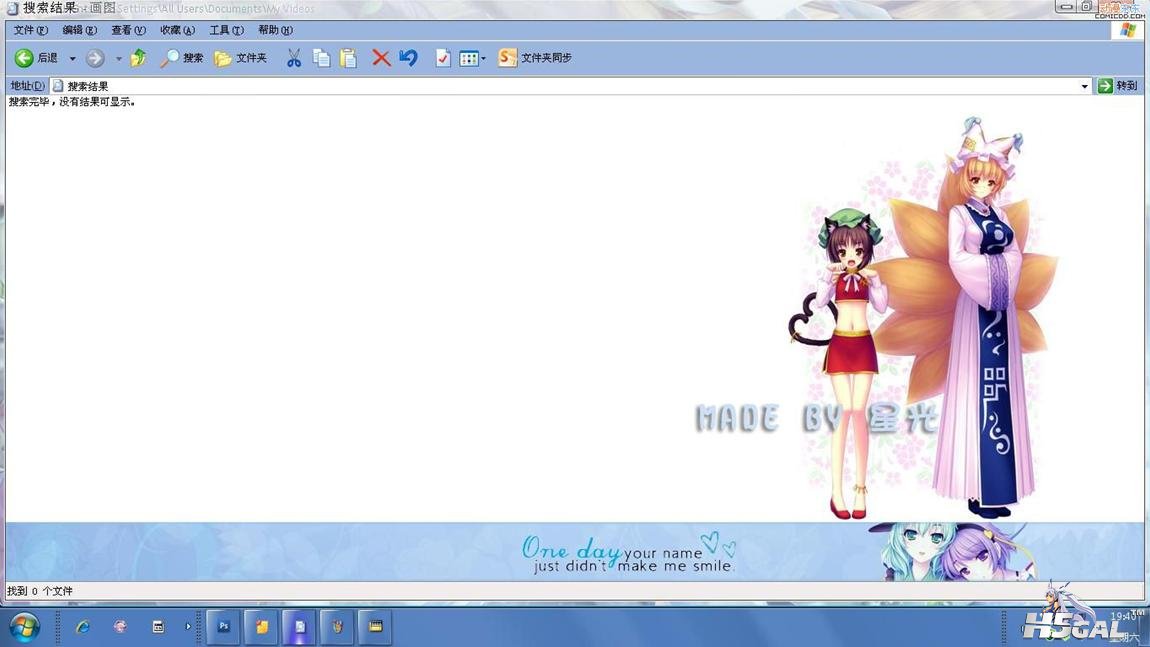
Task: Go up one folder level
Action: click(138, 58)
